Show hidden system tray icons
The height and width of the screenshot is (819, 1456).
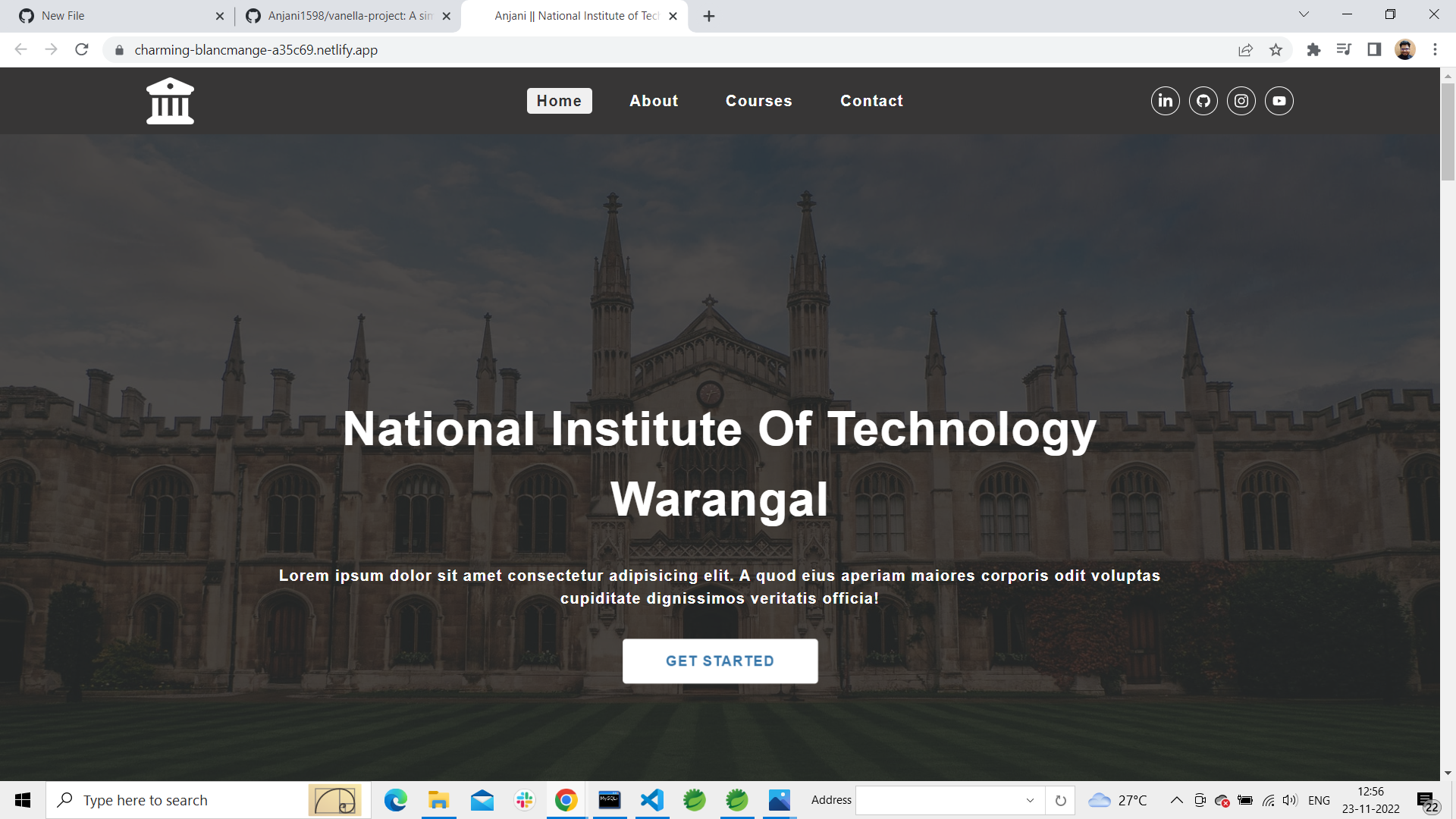1176,800
